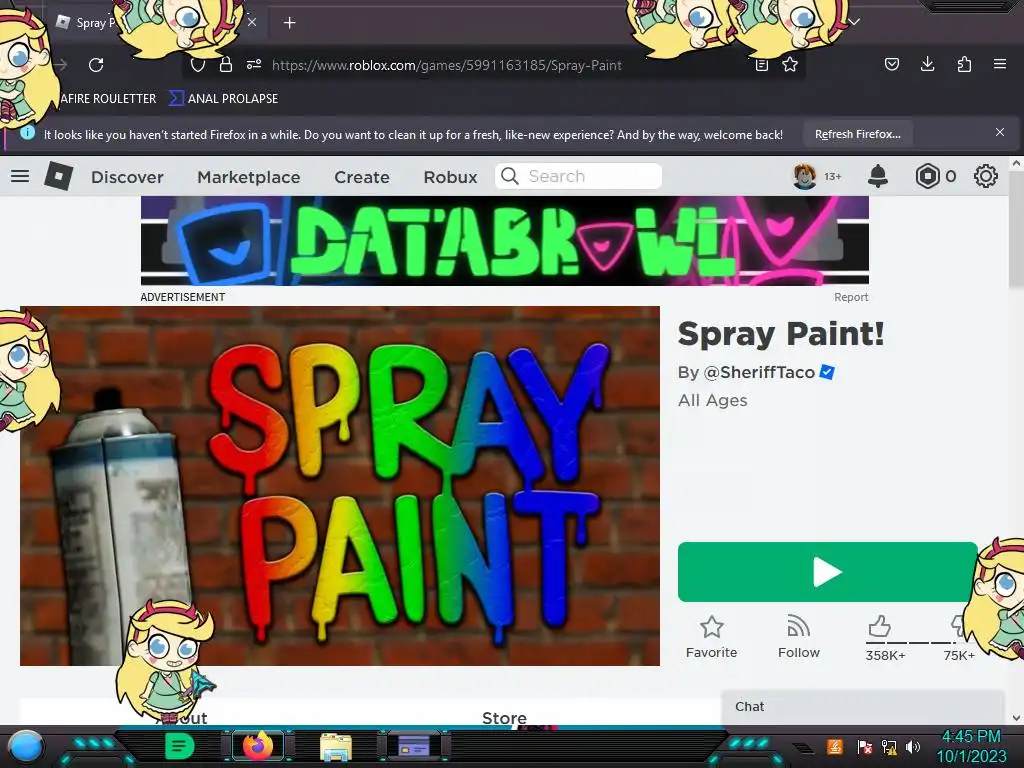This screenshot has height=768, width=1024.
Task: Open the Discover menu item
Action: pos(127,177)
